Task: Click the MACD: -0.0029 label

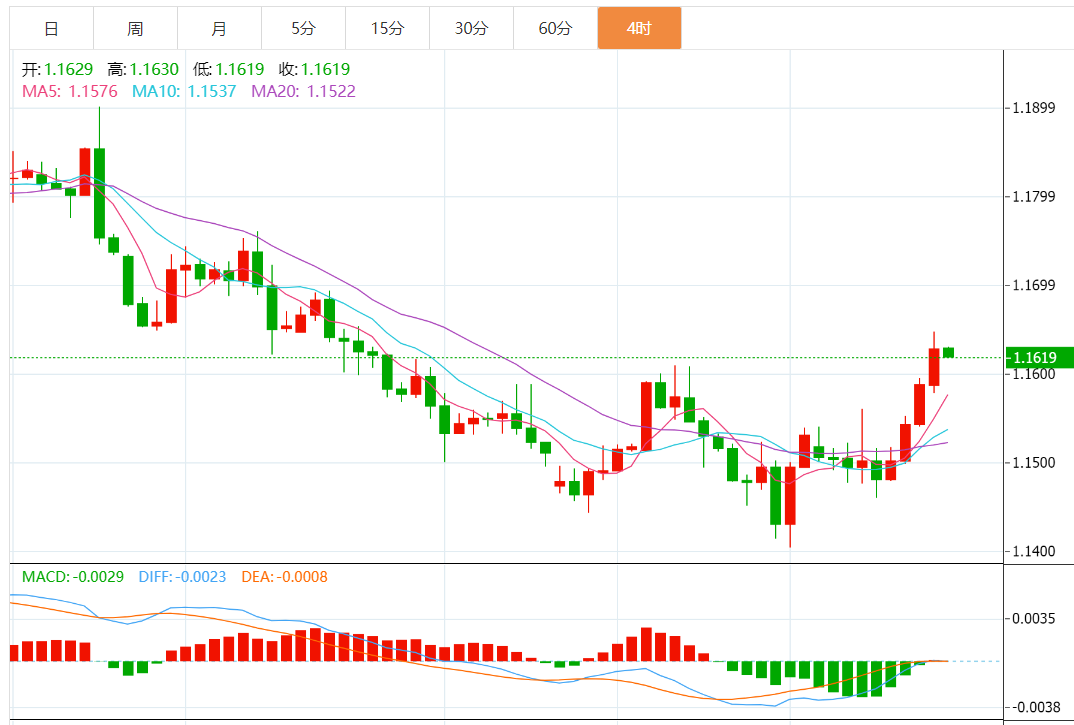Action: tap(73, 577)
